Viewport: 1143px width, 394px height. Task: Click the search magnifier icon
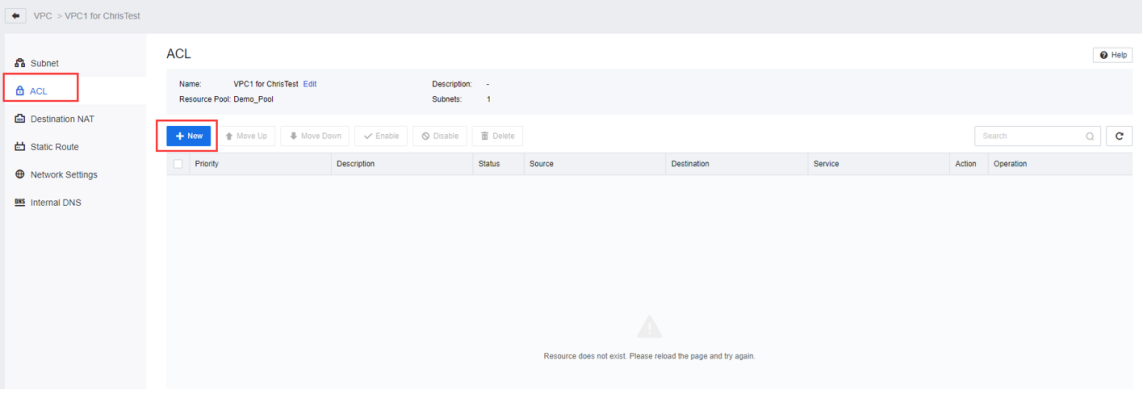point(1090,136)
